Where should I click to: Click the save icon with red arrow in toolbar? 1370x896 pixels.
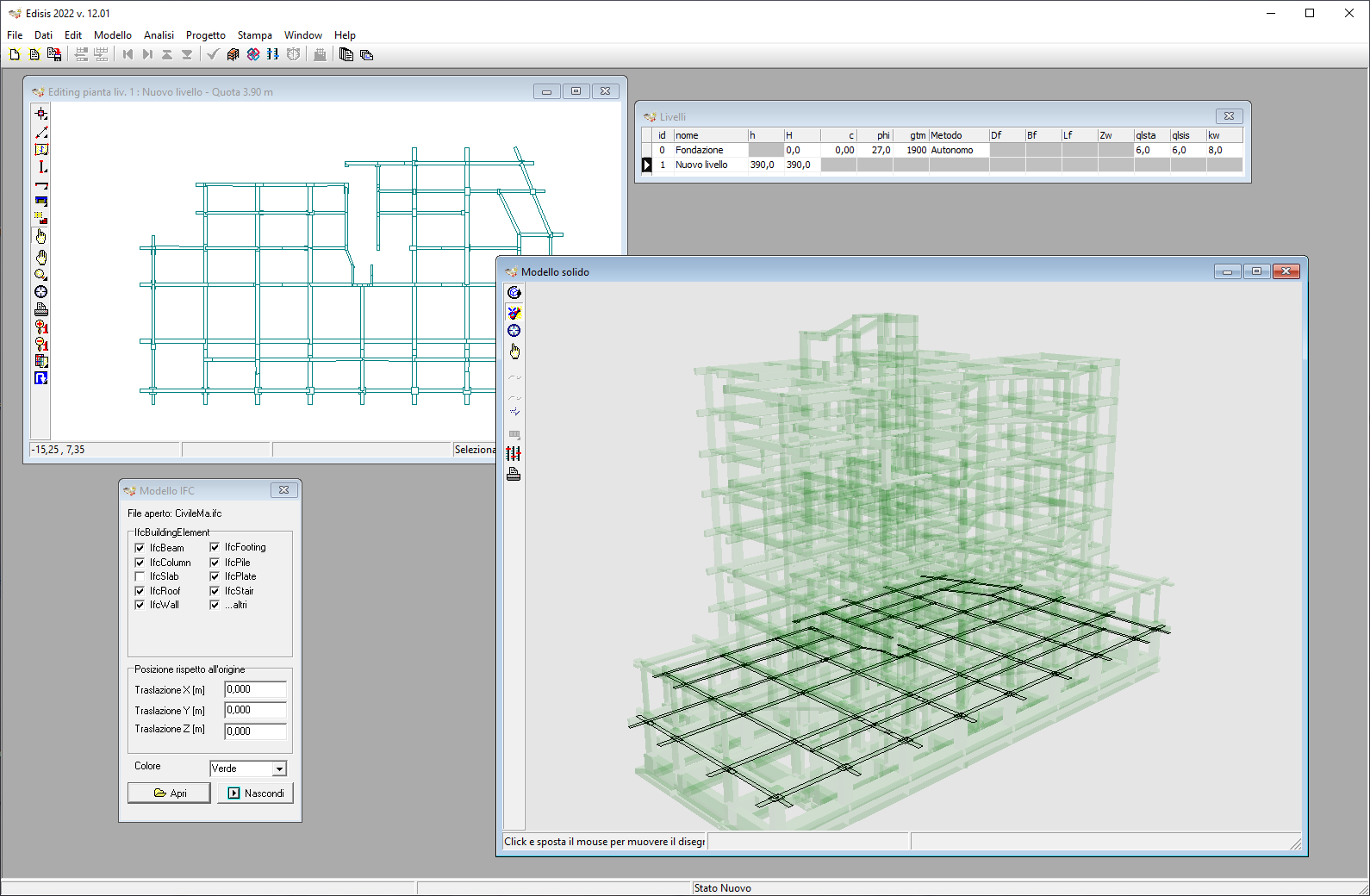[54, 54]
